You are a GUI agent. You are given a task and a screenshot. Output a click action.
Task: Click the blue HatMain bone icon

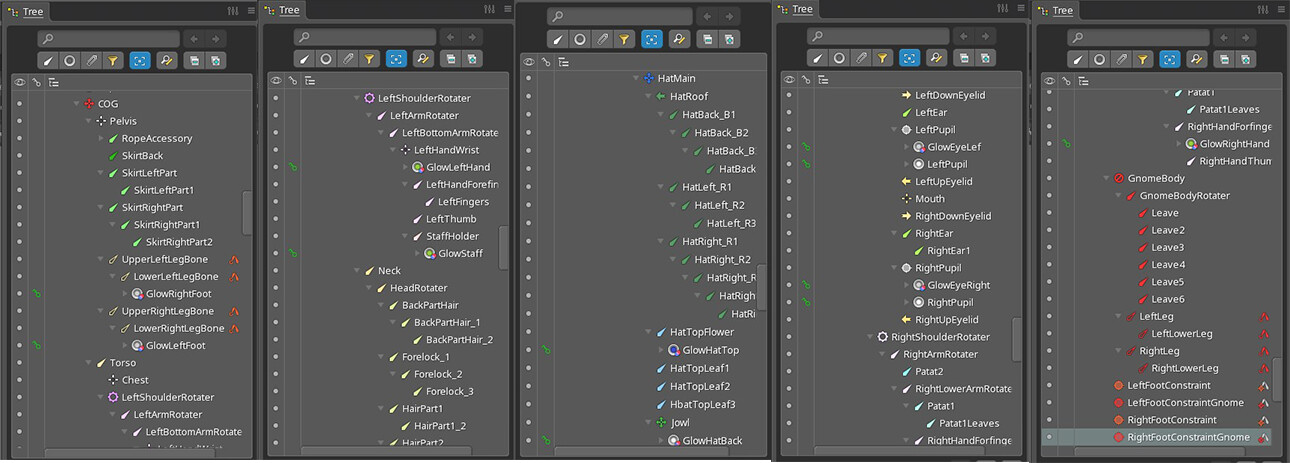tap(648, 78)
